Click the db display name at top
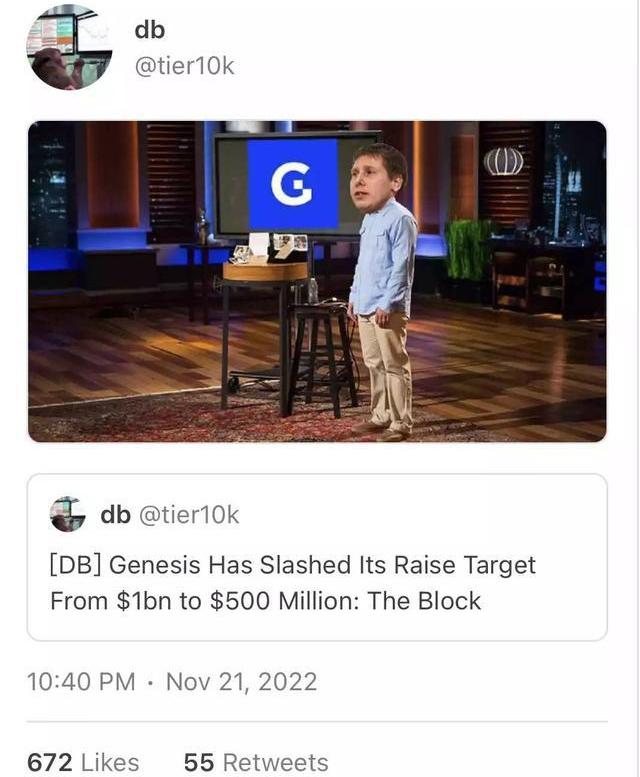 click(150, 30)
